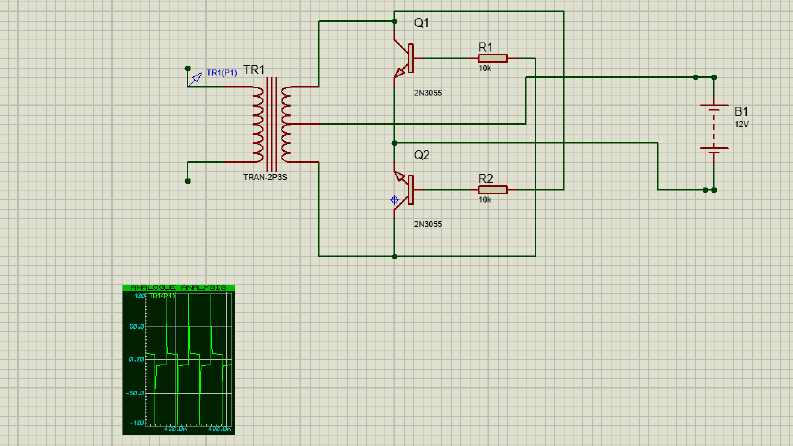Select the B1 reference label
This screenshot has height=446, width=793.
pyautogui.click(x=741, y=112)
